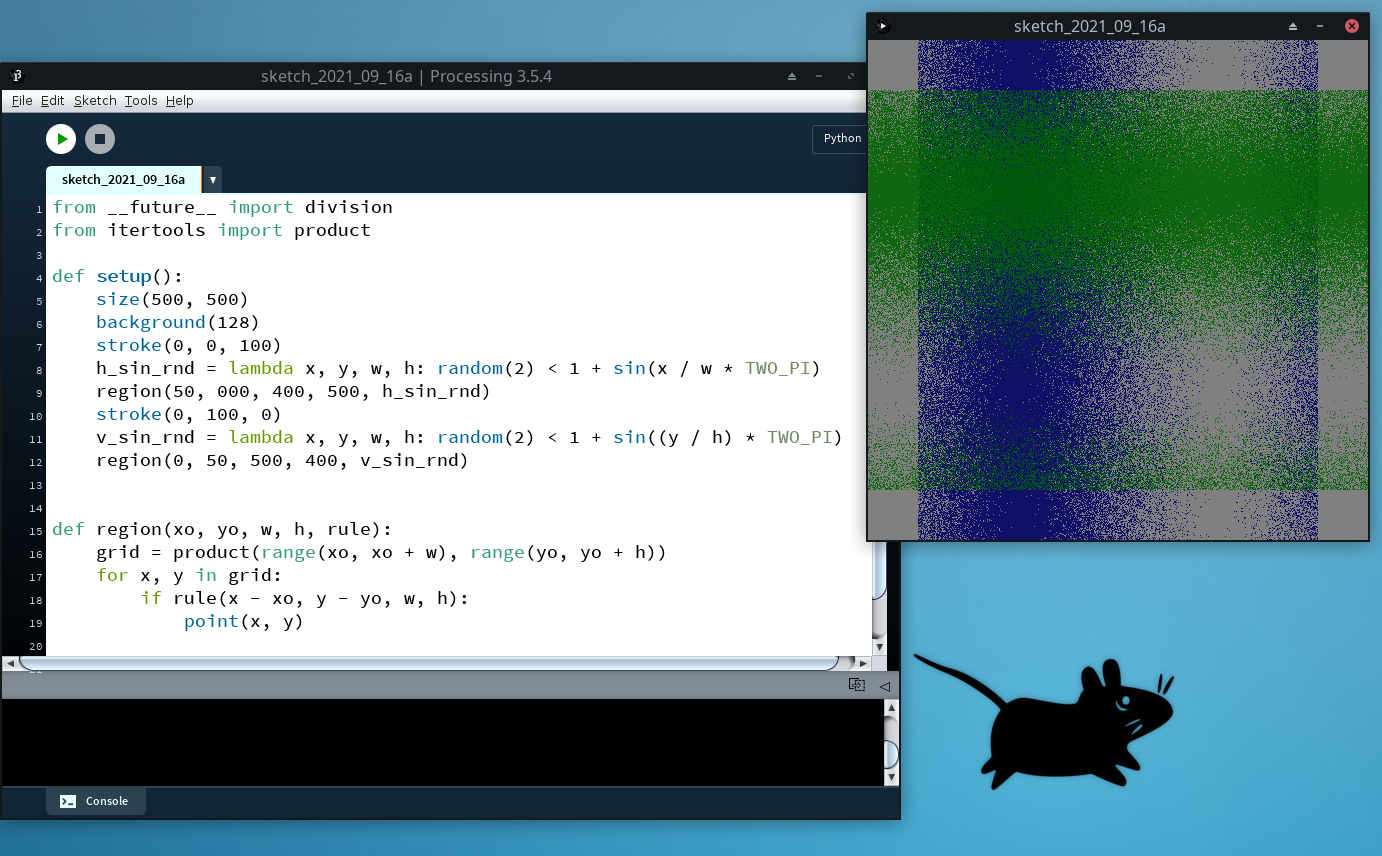Viewport: 1382px width, 856px height.
Task: Shade the Processing window with eject icon
Action: pos(792,76)
